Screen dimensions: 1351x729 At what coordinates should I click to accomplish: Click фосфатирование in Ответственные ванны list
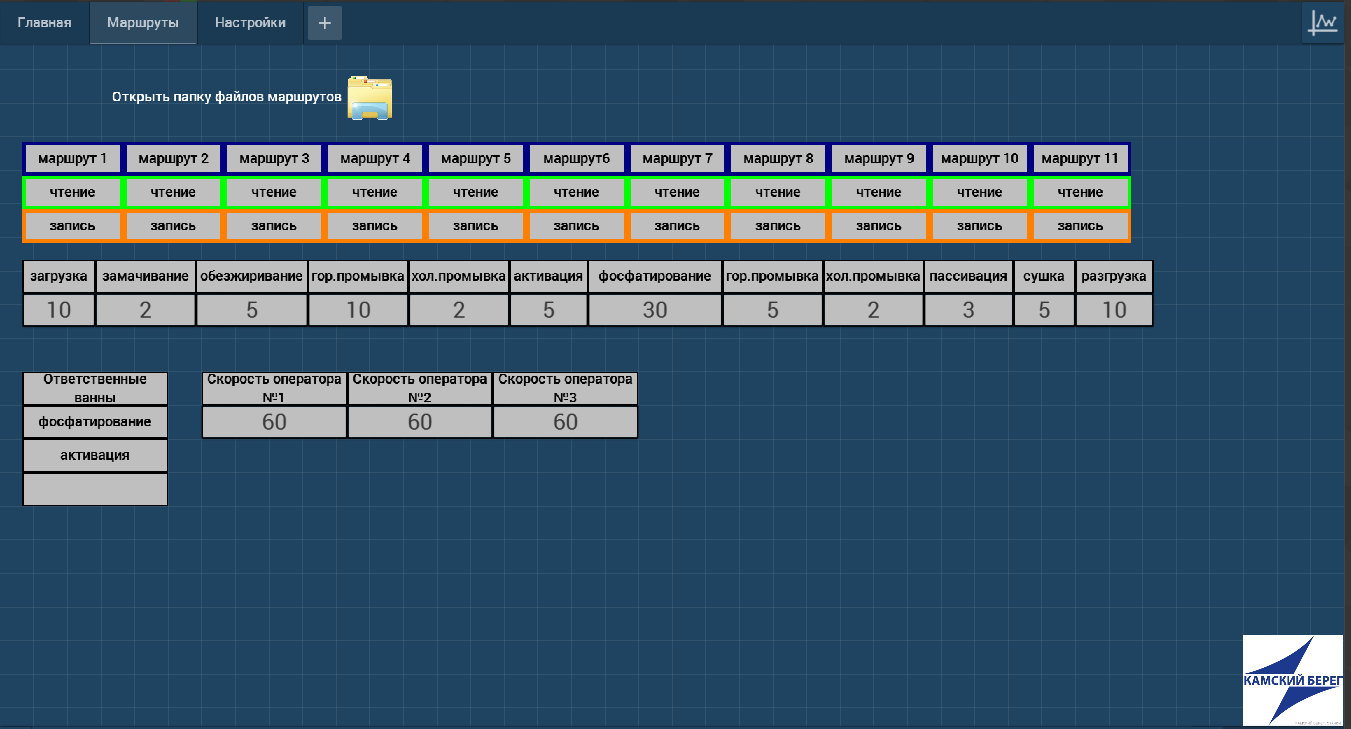coord(95,422)
